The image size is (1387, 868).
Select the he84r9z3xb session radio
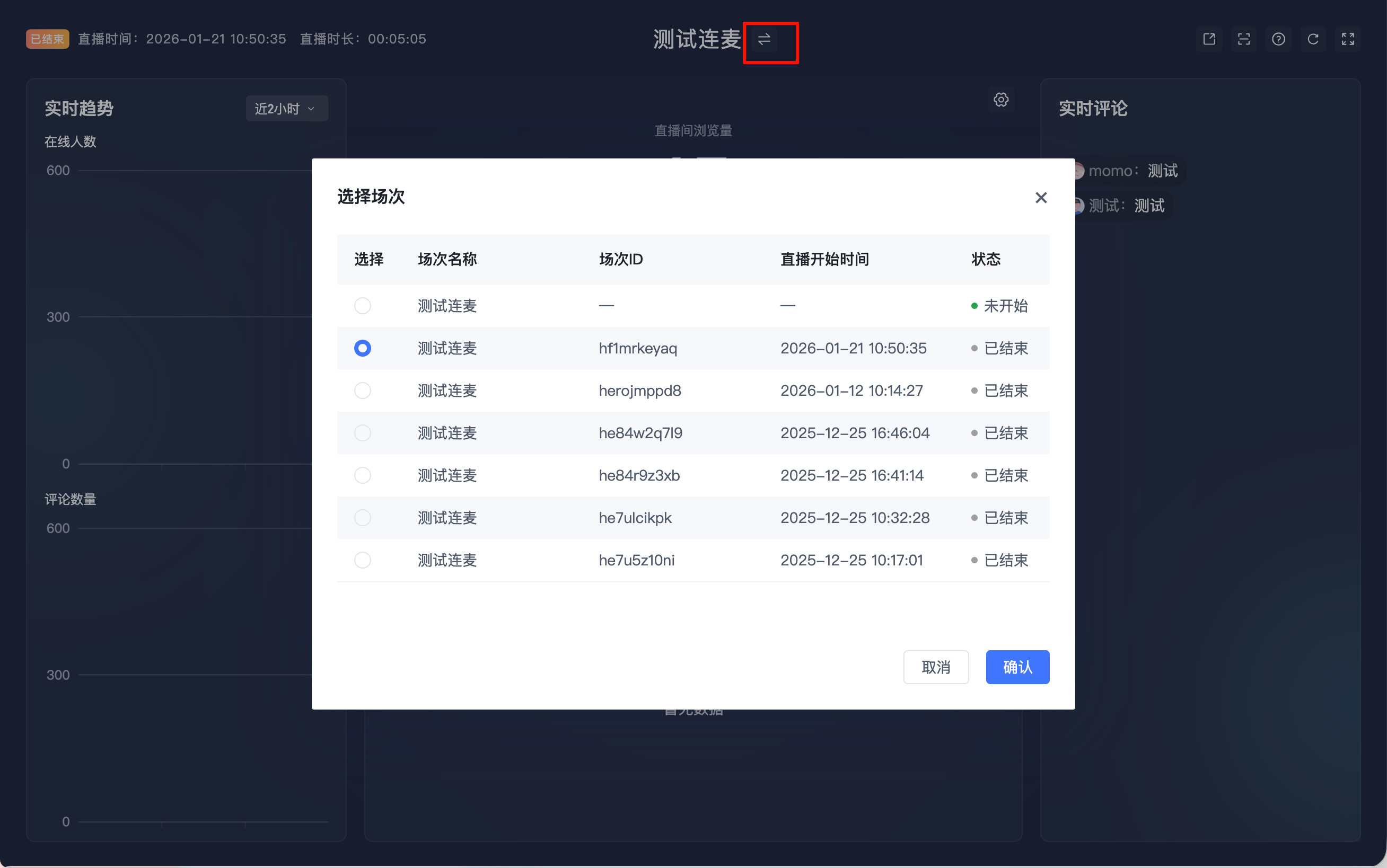pyautogui.click(x=363, y=475)
